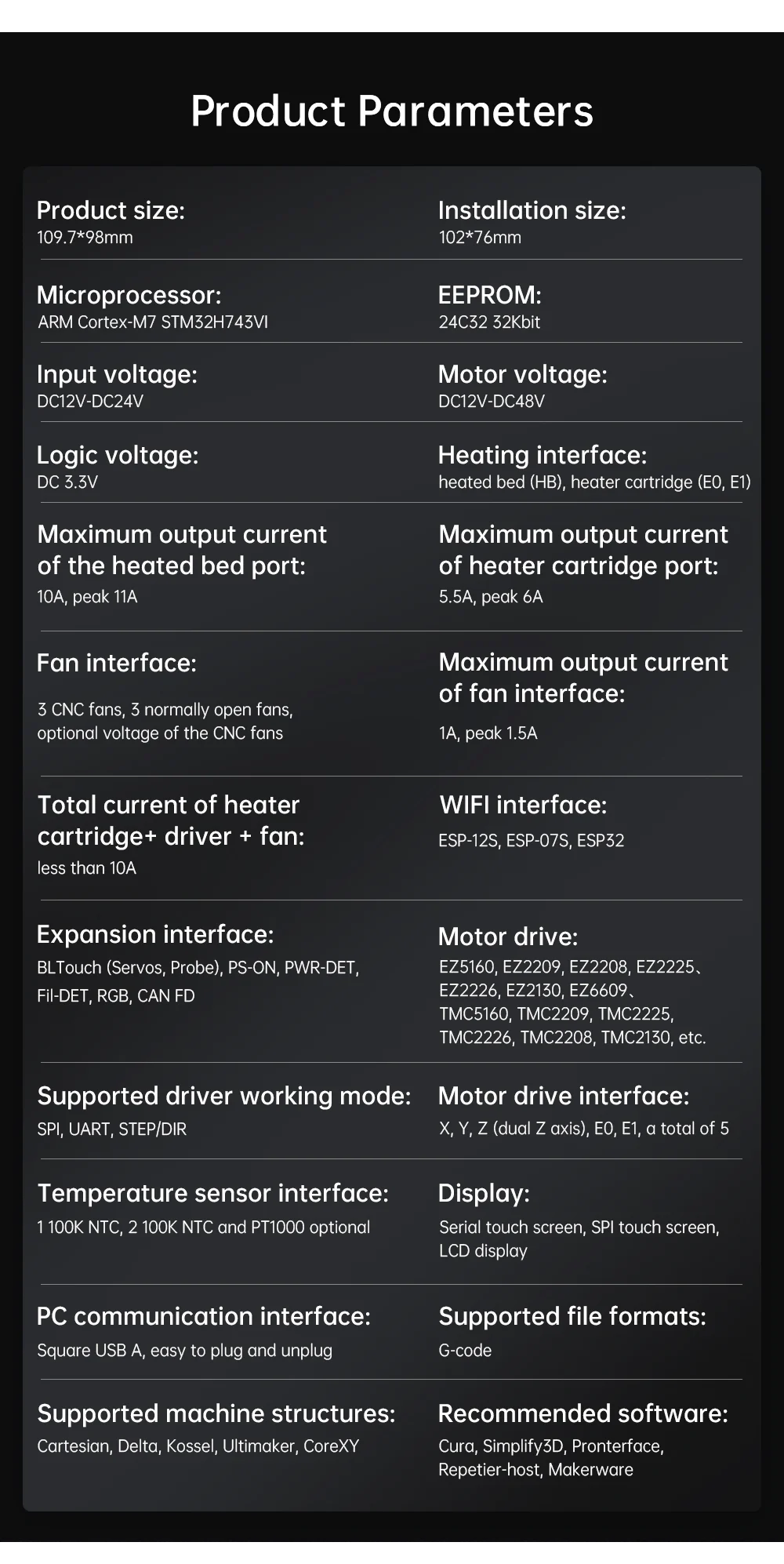Click the ARM Cortex-M7 STM32H743VI text
Screen dimensions: 784x1564
(153, 322)
